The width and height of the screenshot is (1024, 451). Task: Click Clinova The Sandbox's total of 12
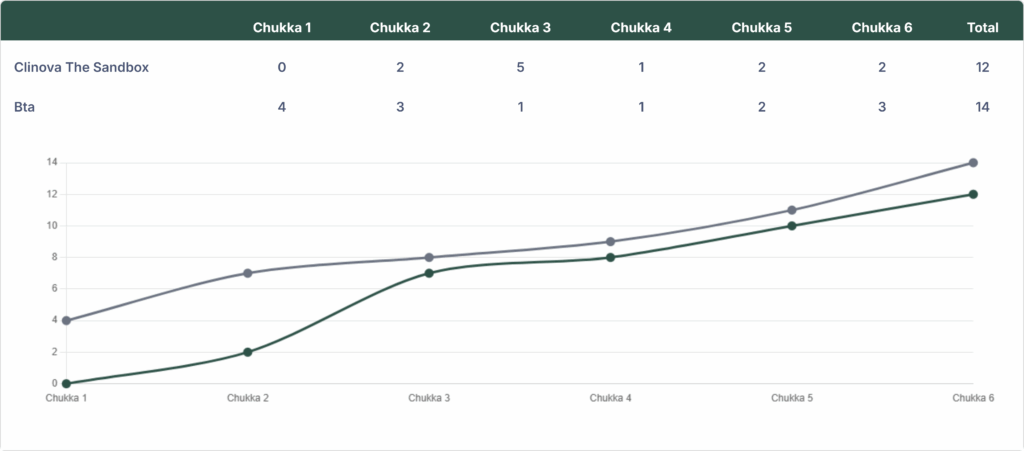(x=982, y=67)
